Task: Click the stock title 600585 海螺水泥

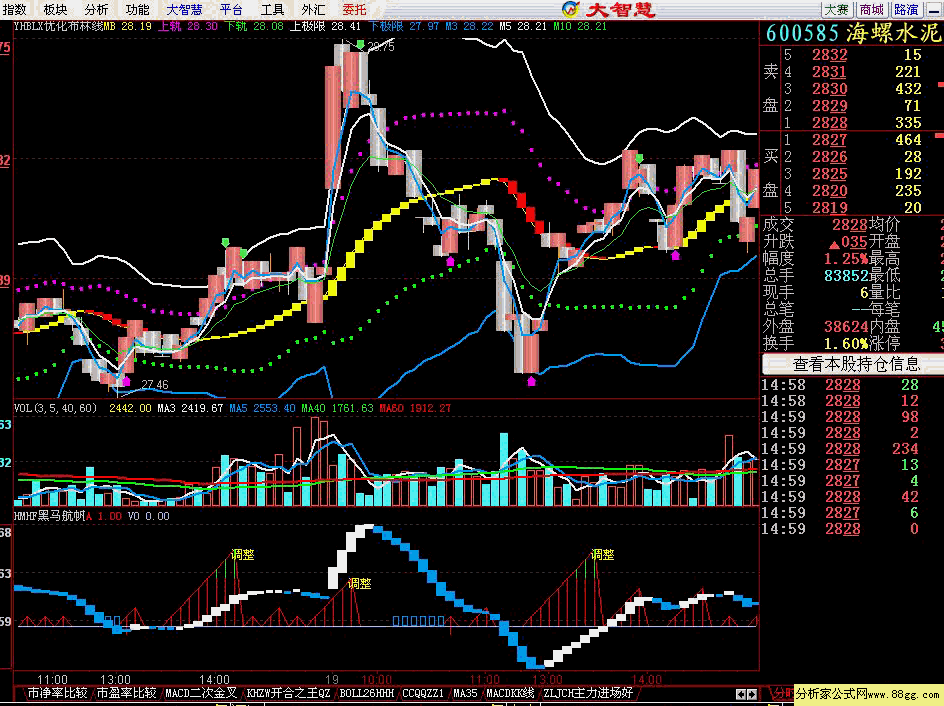Action: (854, 33)
